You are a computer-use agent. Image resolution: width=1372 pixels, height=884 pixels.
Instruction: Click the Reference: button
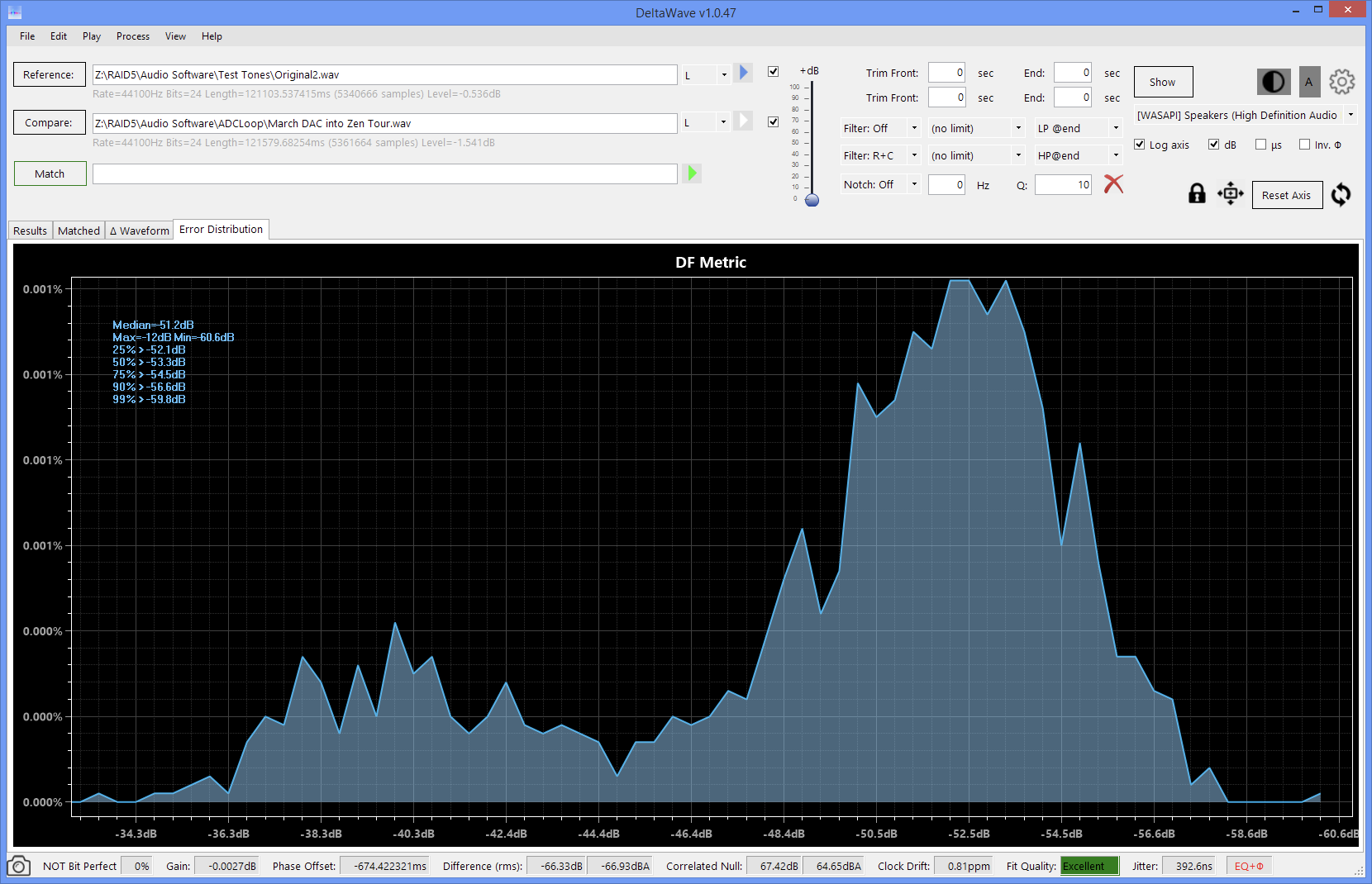49,74
